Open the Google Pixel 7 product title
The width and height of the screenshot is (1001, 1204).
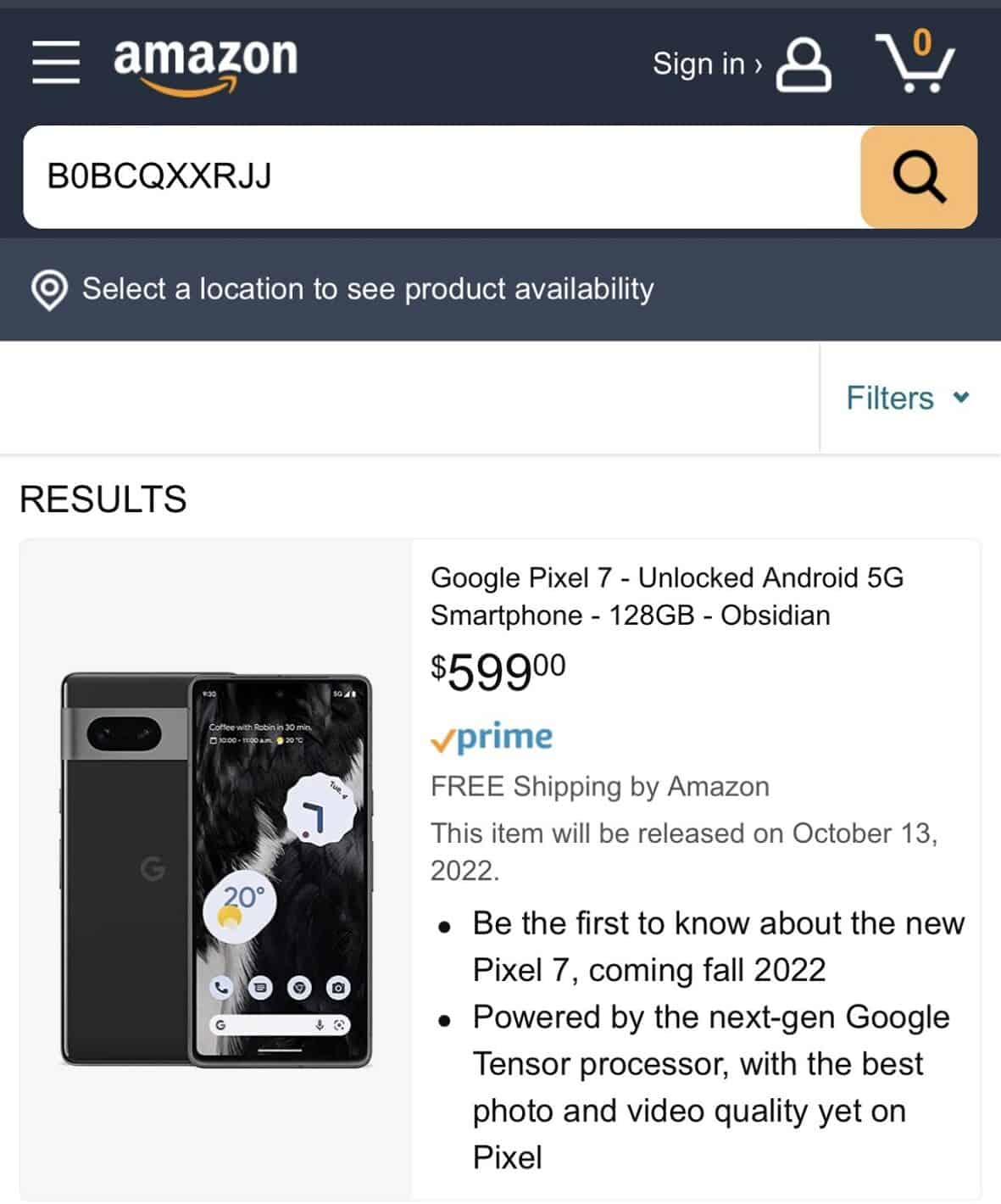click(x=667, y=596)
